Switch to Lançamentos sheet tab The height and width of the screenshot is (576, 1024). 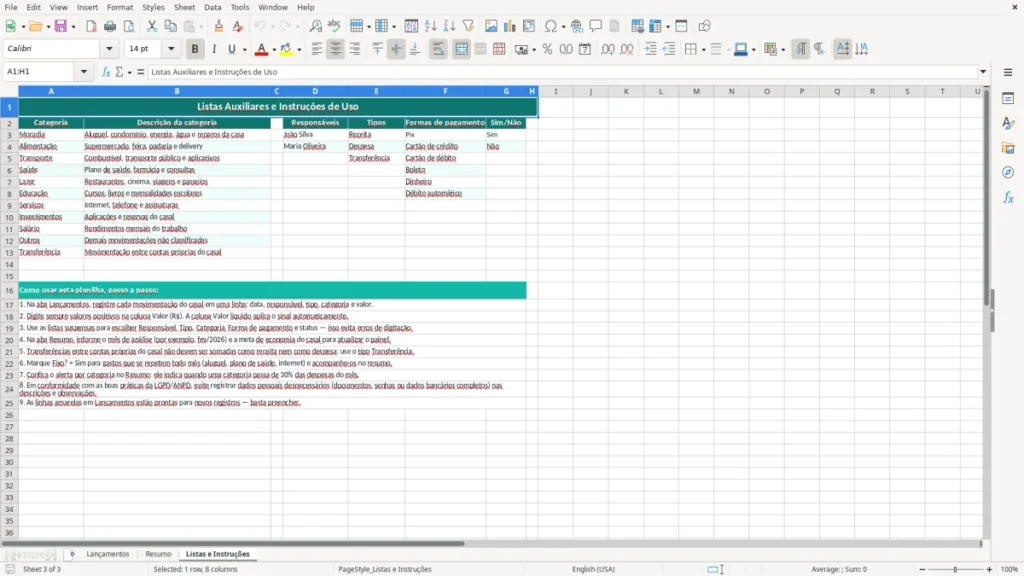108,554
